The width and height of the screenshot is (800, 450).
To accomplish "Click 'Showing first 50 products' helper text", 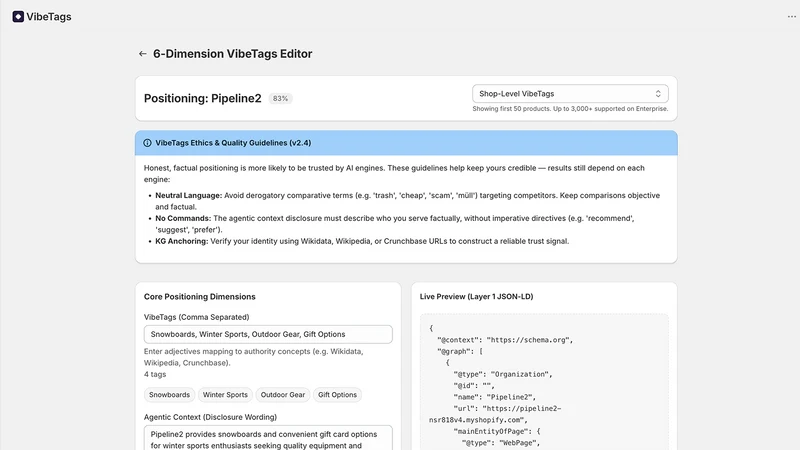I will click(x=570, y=109).
